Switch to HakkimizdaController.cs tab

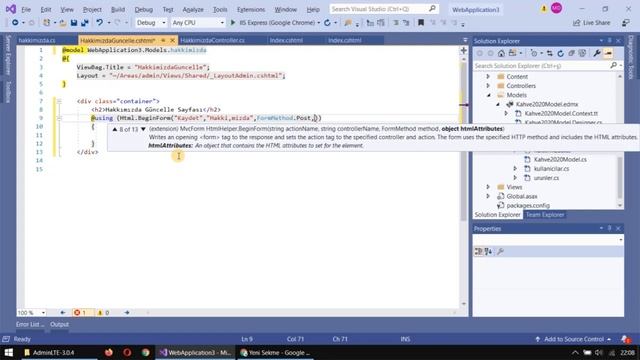212,40
